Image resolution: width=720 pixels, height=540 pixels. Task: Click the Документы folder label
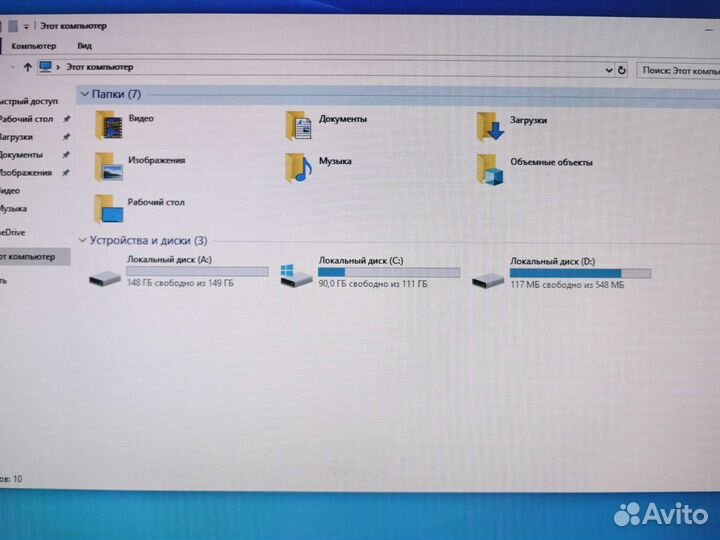[343, 119]
